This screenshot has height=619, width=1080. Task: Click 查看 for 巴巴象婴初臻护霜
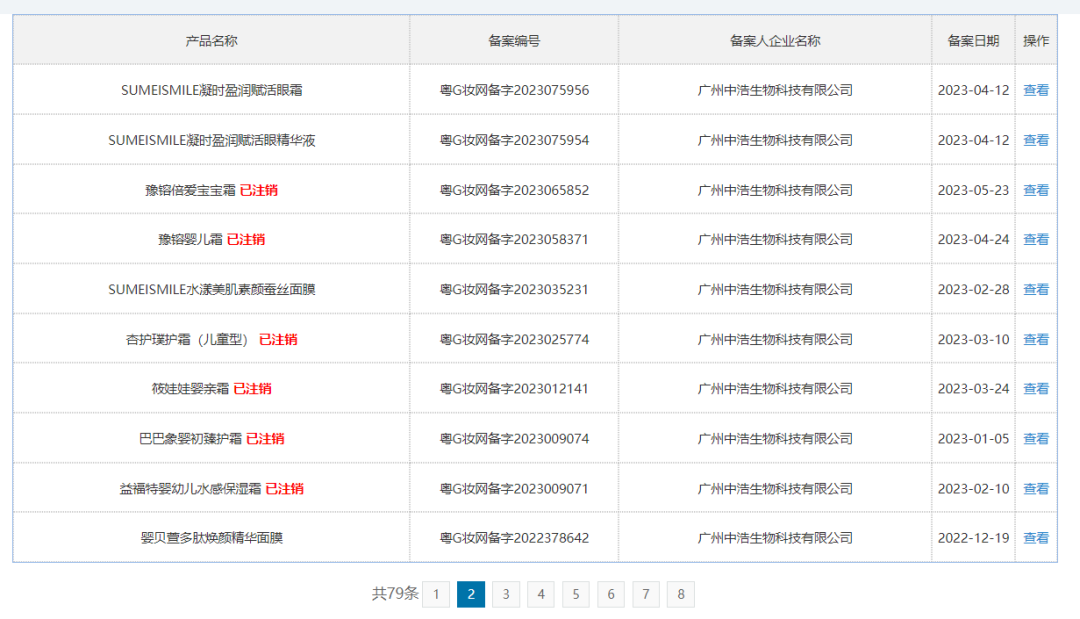[1036, 439]
